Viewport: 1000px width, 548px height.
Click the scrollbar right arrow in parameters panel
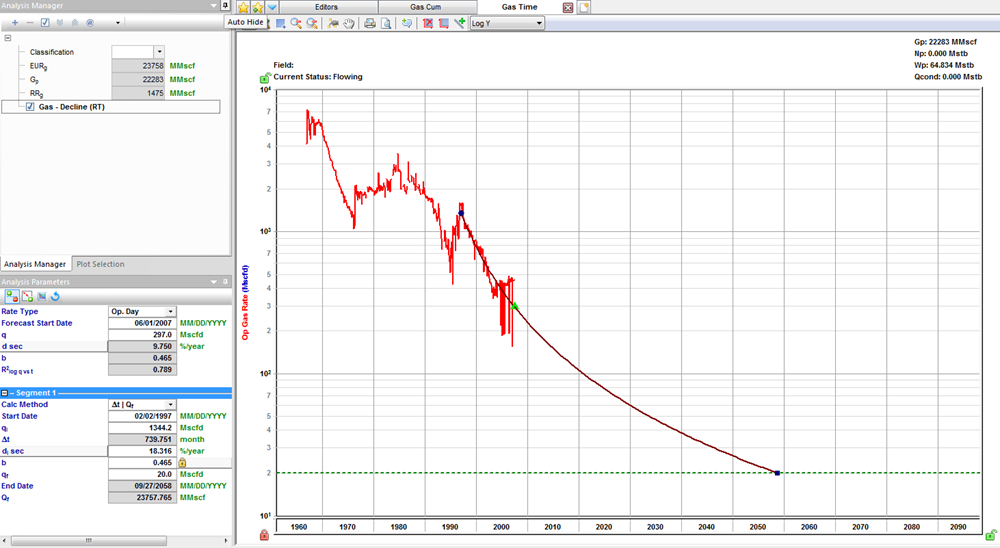tap(226, 540)
